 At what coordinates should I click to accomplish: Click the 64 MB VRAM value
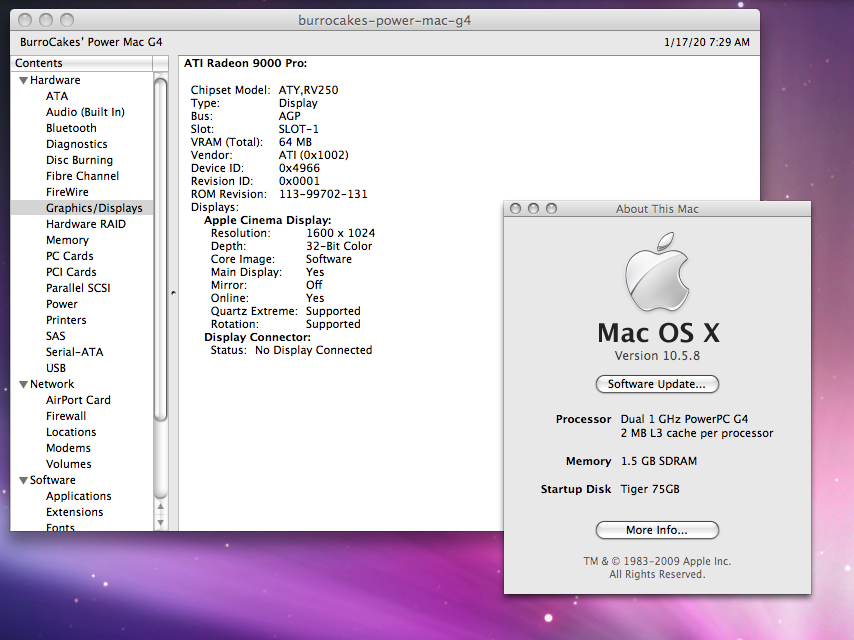(x=295, y=142)
